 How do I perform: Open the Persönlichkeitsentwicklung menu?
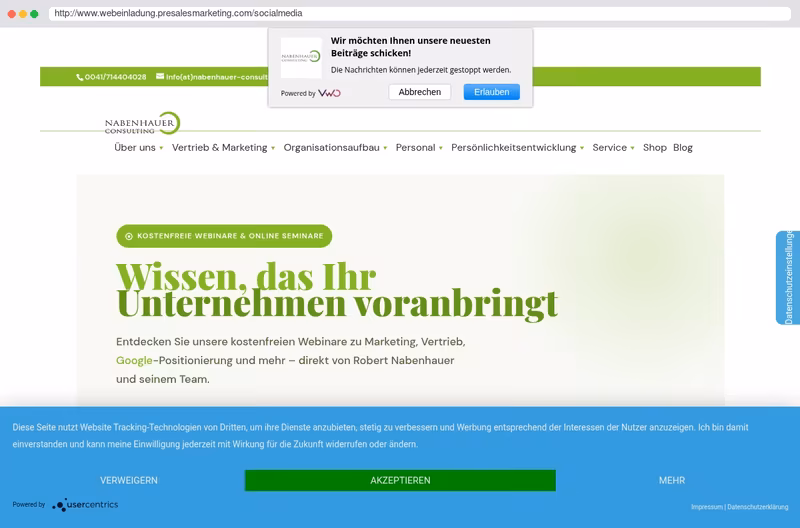coord(513,147)
